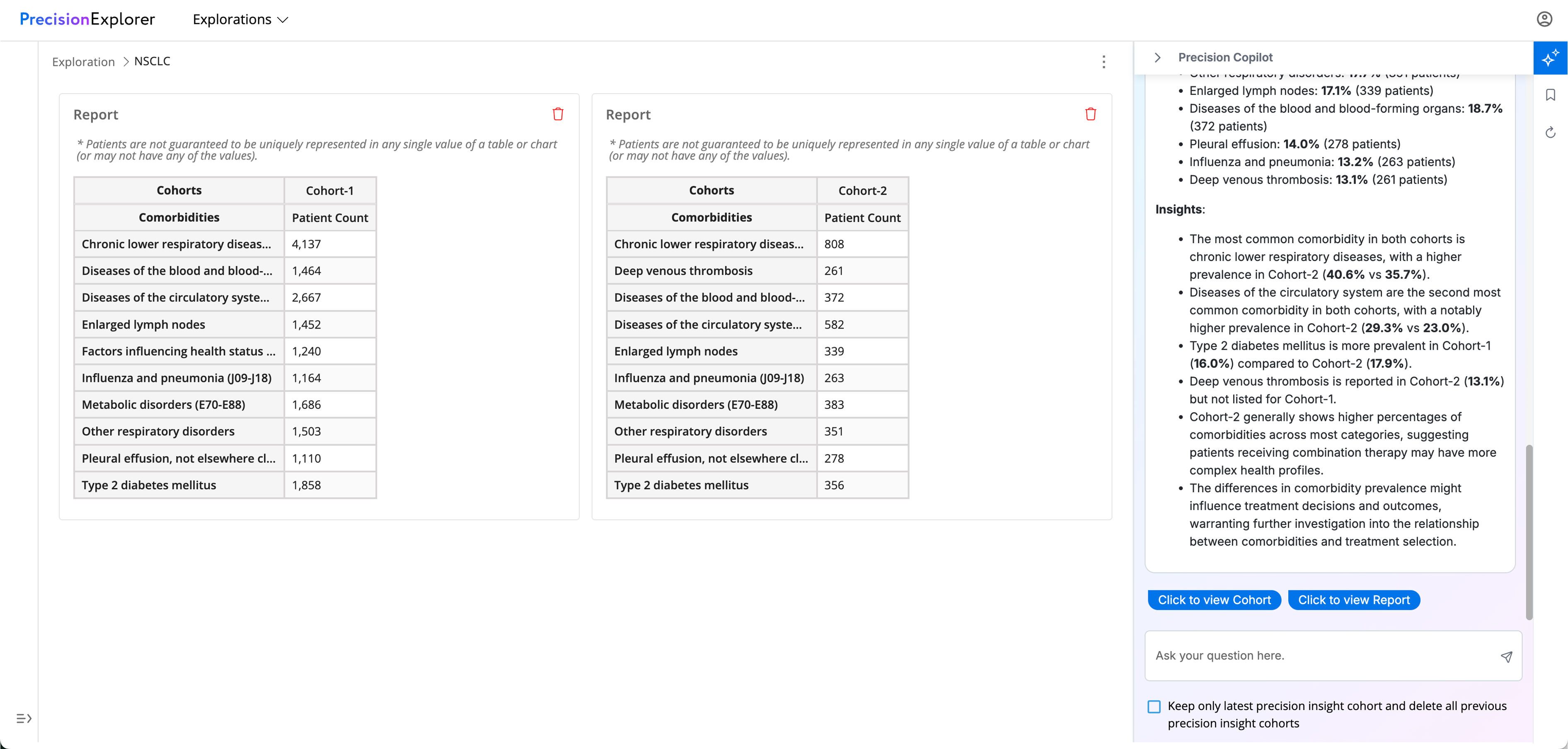Select Cohort-1 count value 2,667
Screen dimensions: 1568x749
coord(306,297)
